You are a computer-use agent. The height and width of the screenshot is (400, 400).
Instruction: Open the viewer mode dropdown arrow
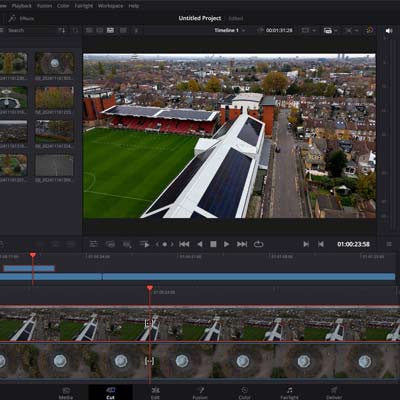tap(314, 31)
